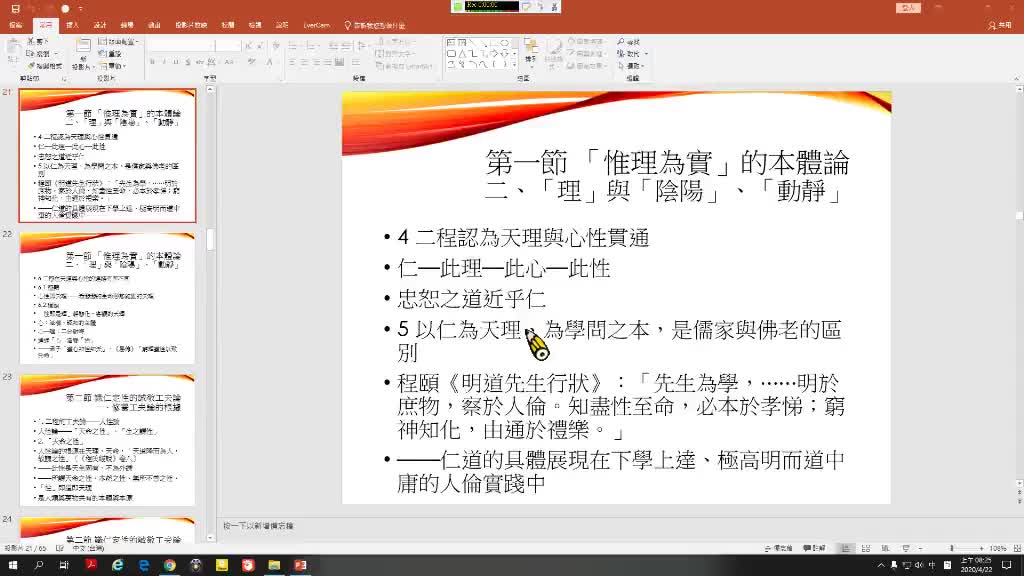Click the Sign in button in title bar
This screenshot has width=1024, height=576.
(909, 8)
